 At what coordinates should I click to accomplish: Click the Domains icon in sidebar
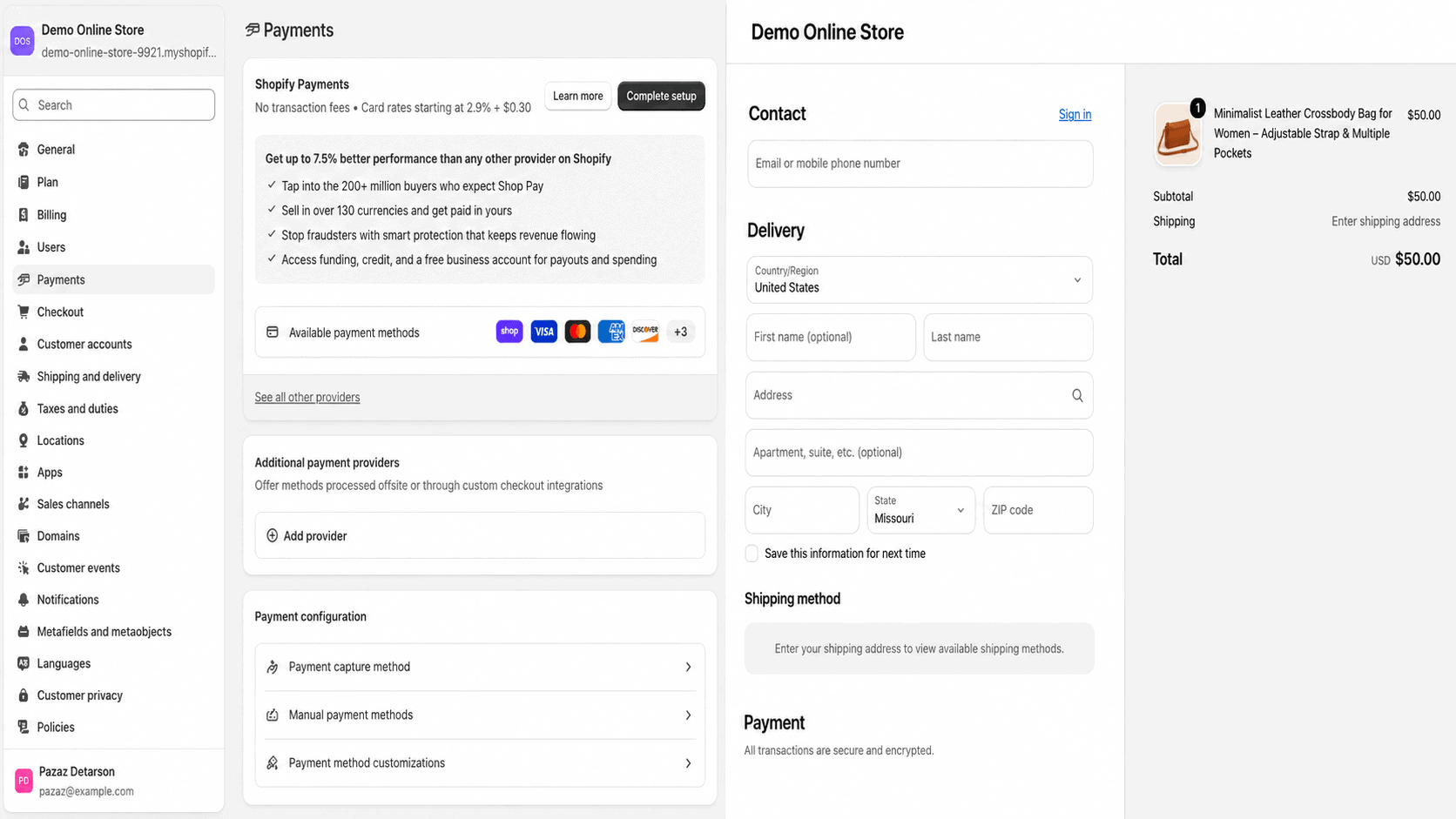coord(24,536)
